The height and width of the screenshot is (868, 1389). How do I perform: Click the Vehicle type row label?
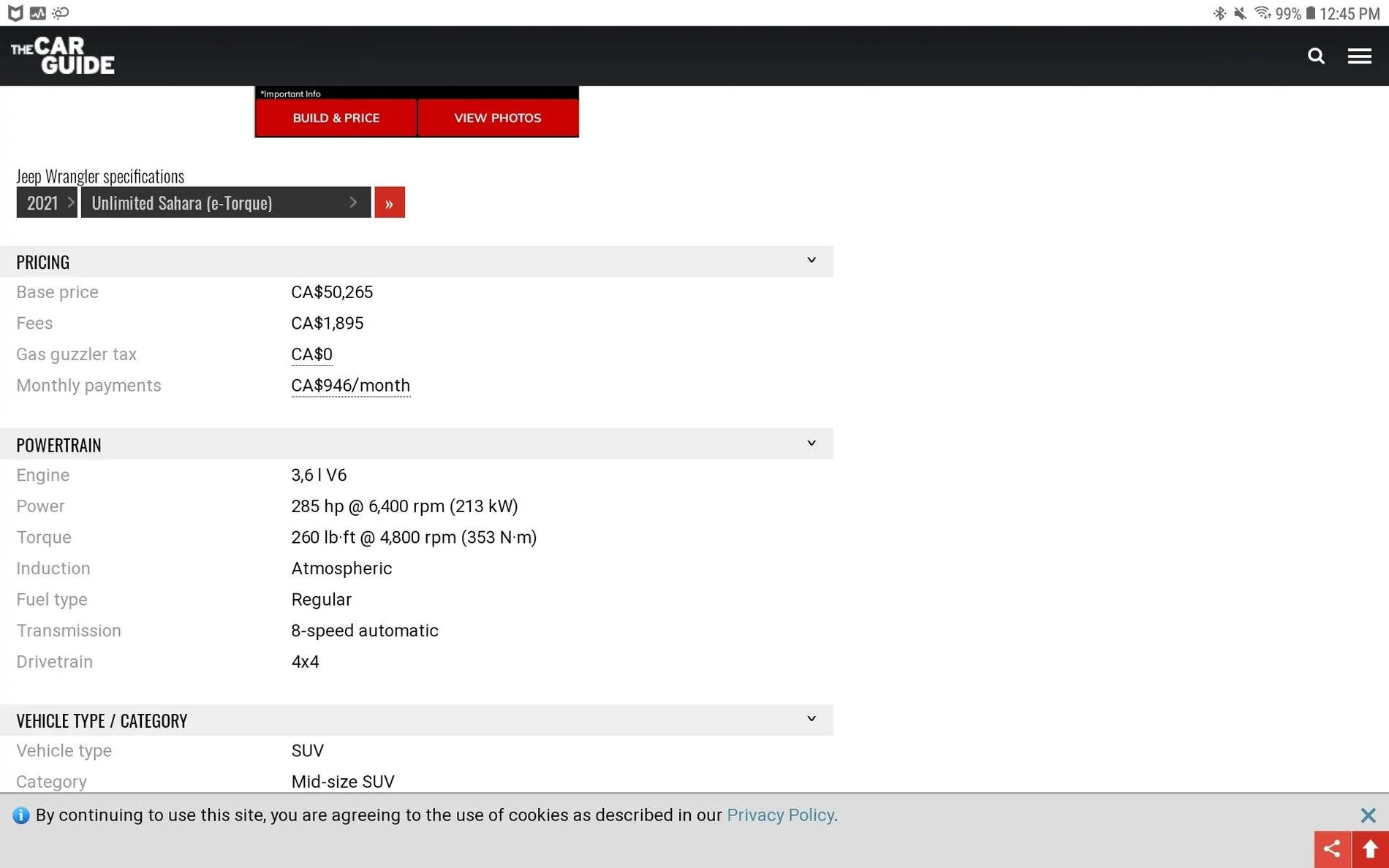(64, 751)
